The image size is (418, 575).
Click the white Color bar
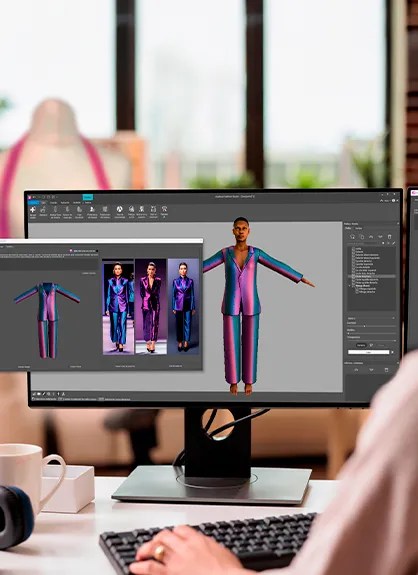pos(368,352)
